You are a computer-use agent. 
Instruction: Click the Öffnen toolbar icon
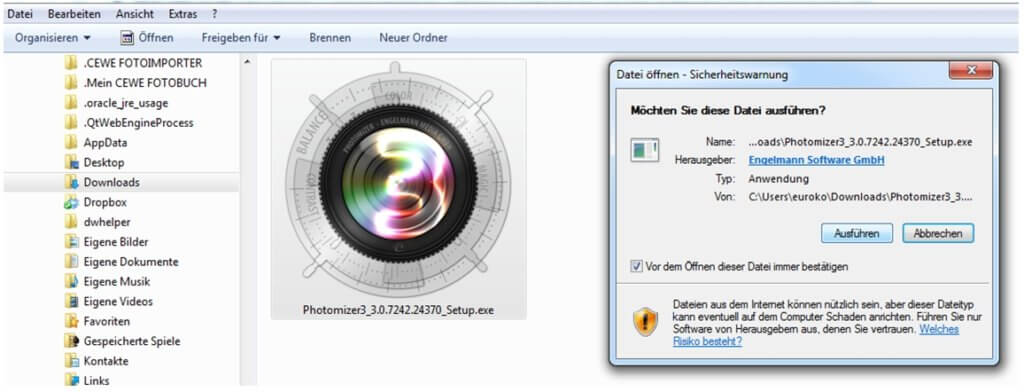[127, 38]
